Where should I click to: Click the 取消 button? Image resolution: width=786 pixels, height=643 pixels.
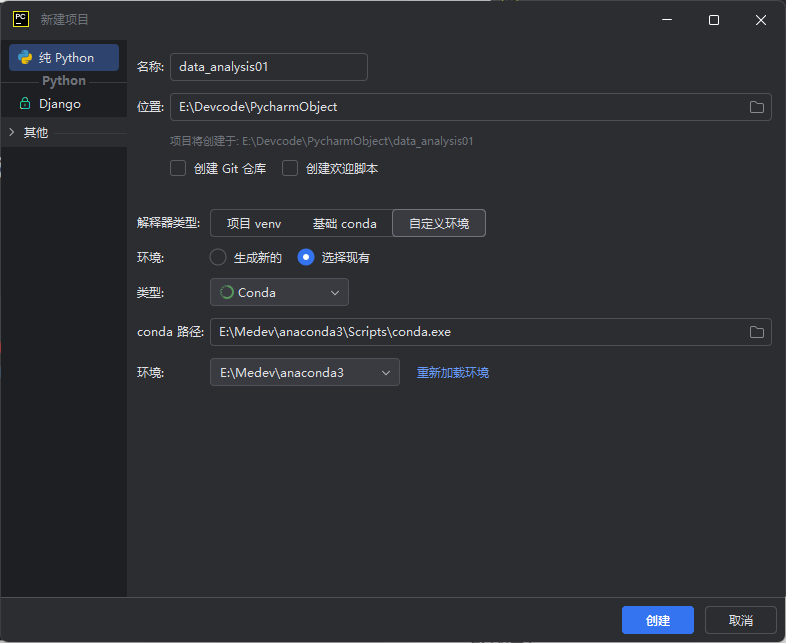(741, 620)
